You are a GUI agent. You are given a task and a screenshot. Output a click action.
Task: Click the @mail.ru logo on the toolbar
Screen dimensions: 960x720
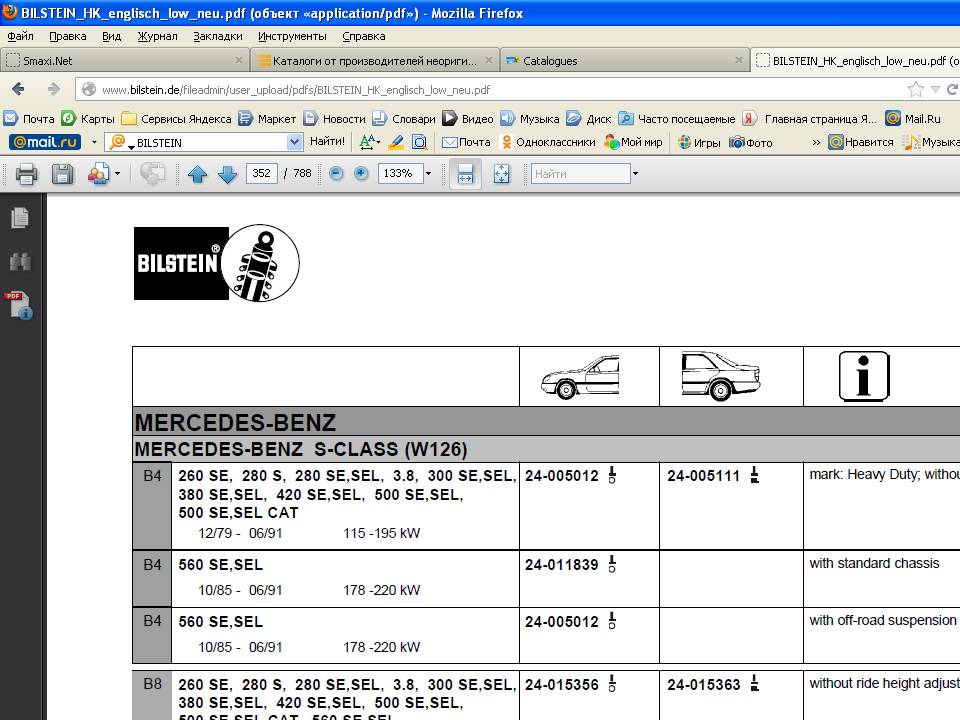[45, 142]
